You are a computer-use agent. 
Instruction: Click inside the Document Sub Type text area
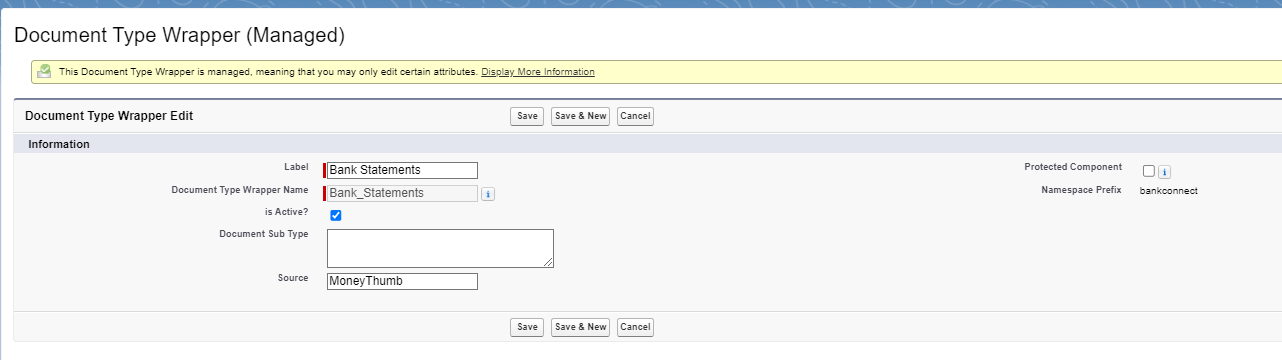(440, 248)
